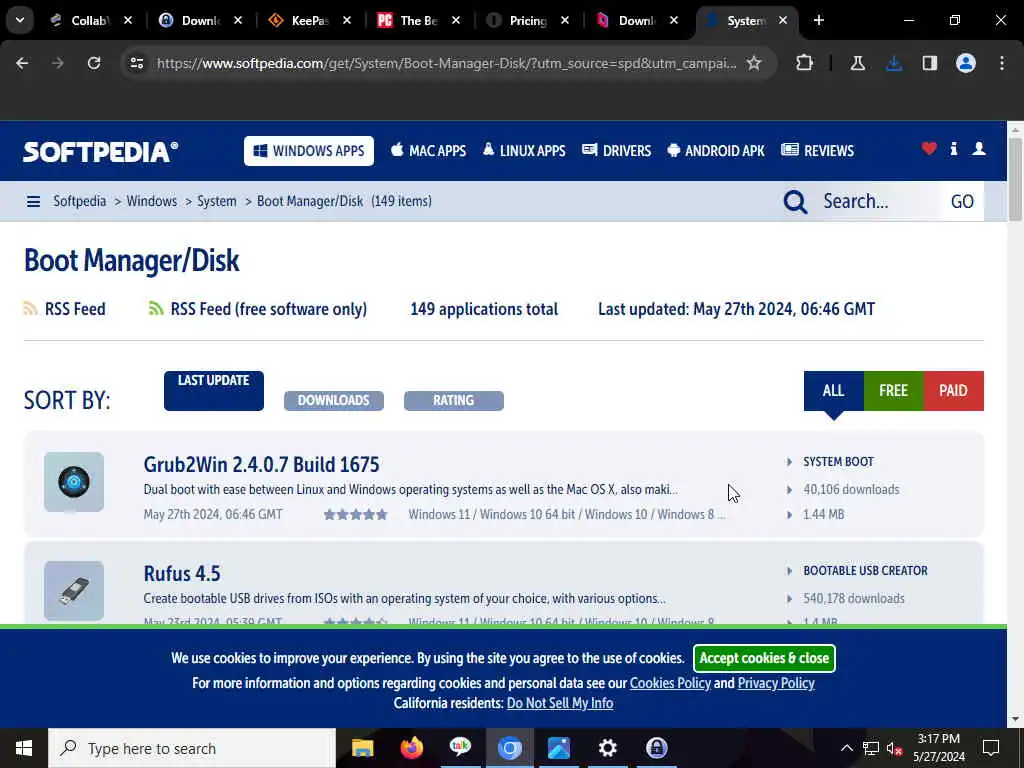Open Windows Start menu
The width and height of the screenshot is (1024, 768).
pyautogui.click(x=24, y=748)
